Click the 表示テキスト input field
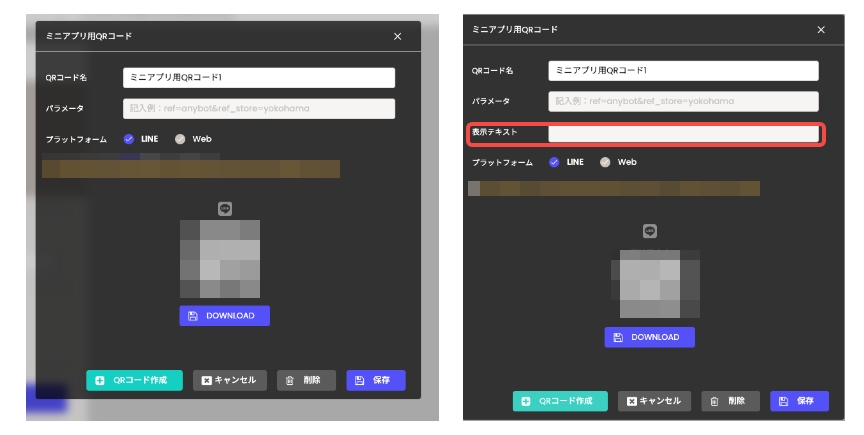This screenshot has height=435, width=864. (x=683, y=133)
